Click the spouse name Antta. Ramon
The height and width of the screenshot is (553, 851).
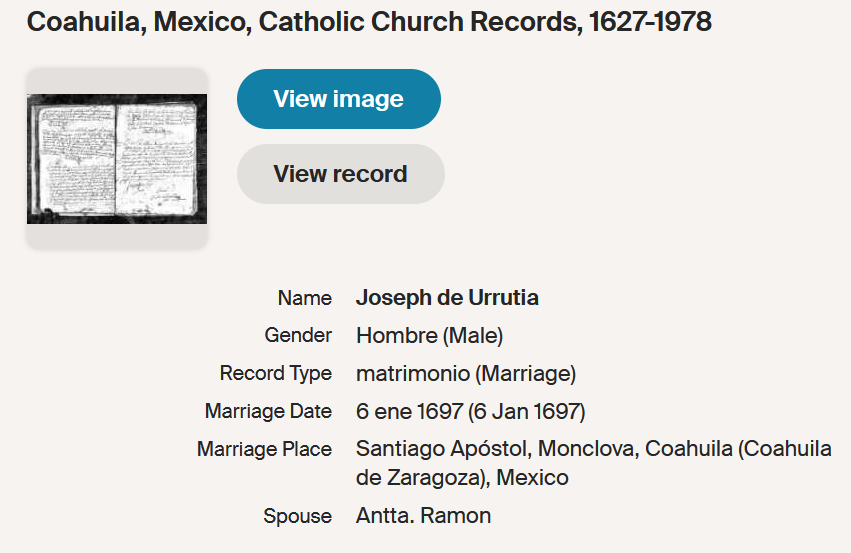click(x=423, y=516)
